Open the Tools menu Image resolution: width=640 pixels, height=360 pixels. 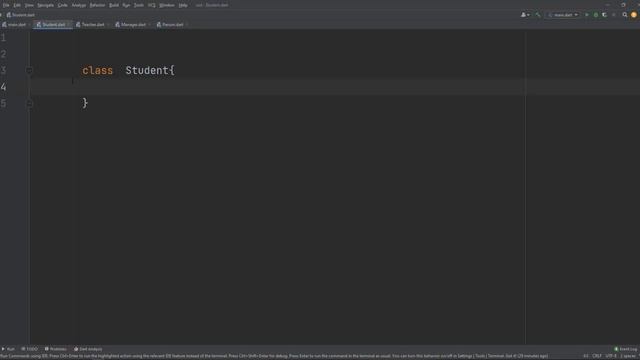[x=139, y=5]
